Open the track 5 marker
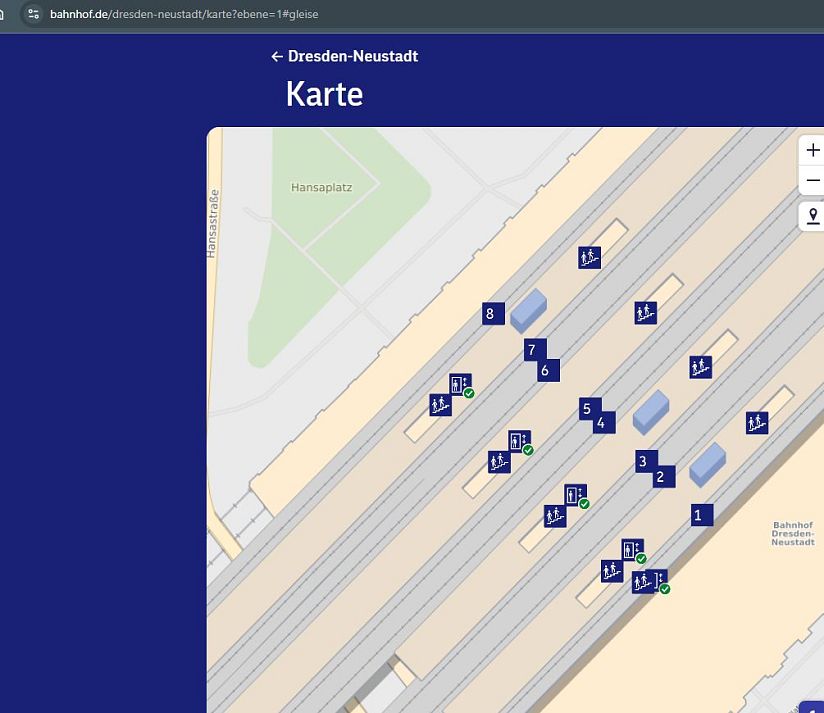This screenshot has height=713, width=824. (588, 408)
